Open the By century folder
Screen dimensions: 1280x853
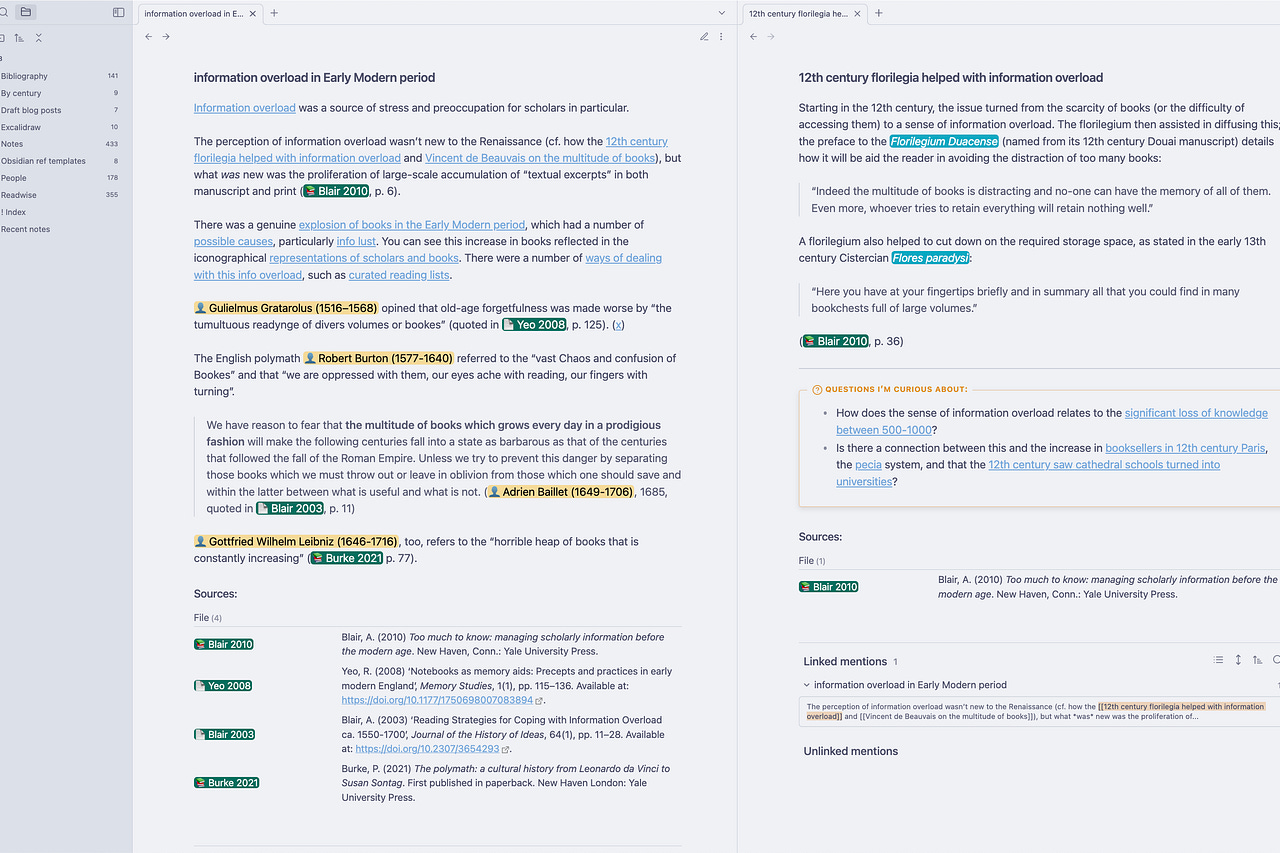tap(60, 93)
